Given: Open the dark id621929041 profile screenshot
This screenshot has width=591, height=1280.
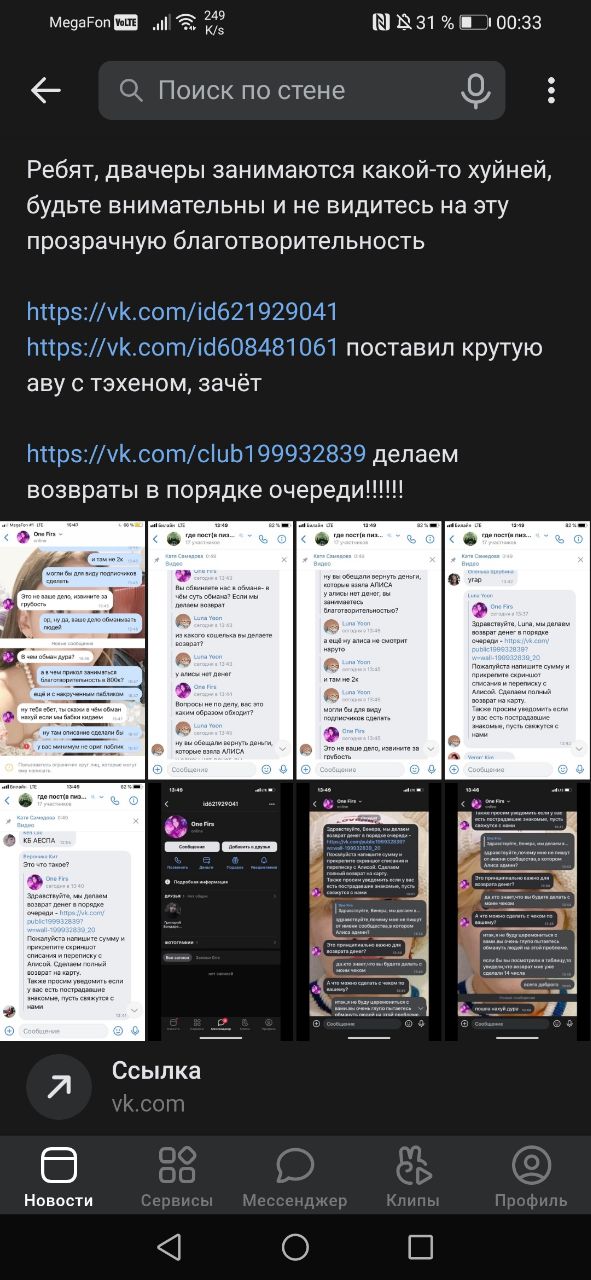Looking at the screenshot, I should (220, 912).
